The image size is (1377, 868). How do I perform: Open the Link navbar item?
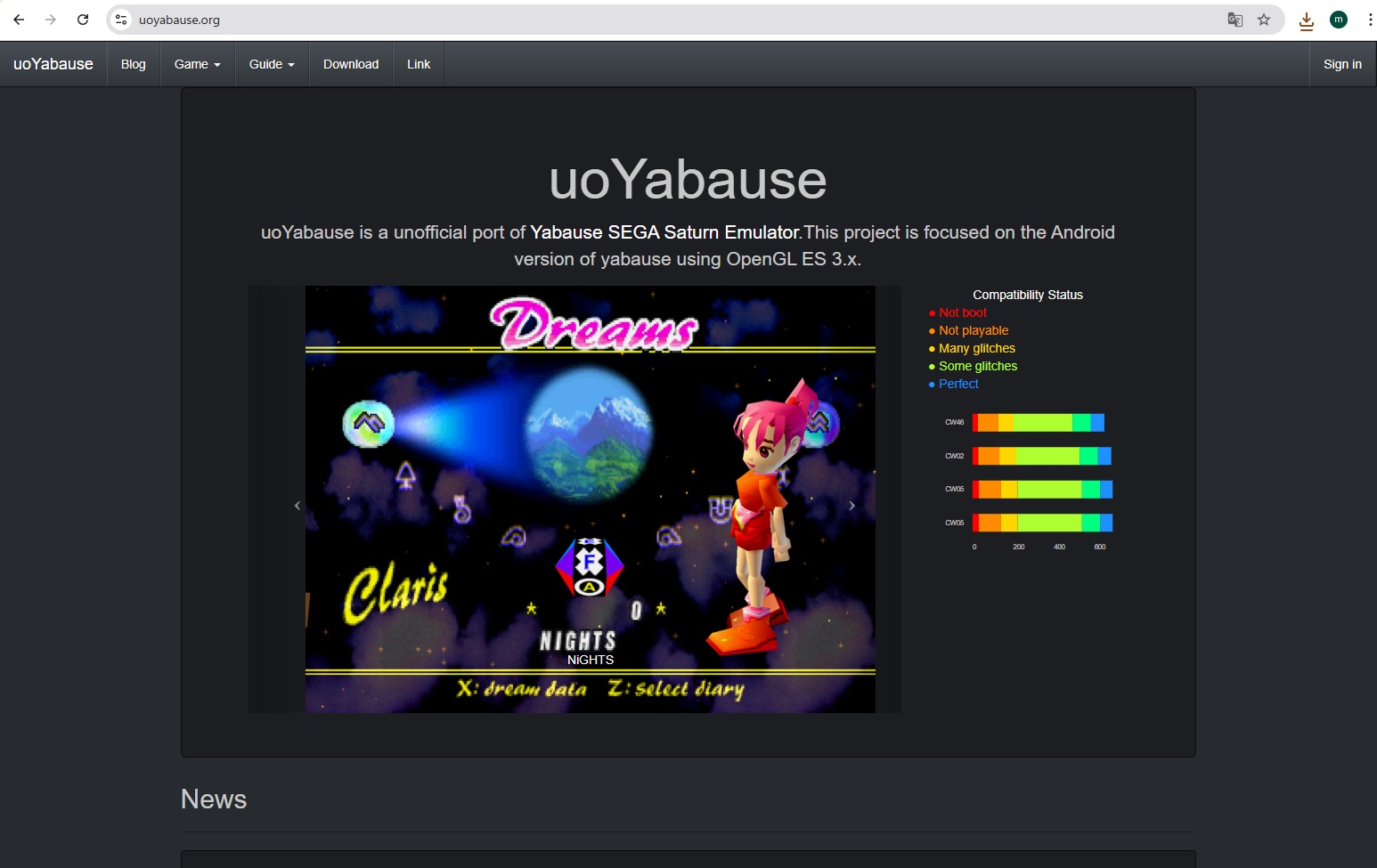click(419, 64)
